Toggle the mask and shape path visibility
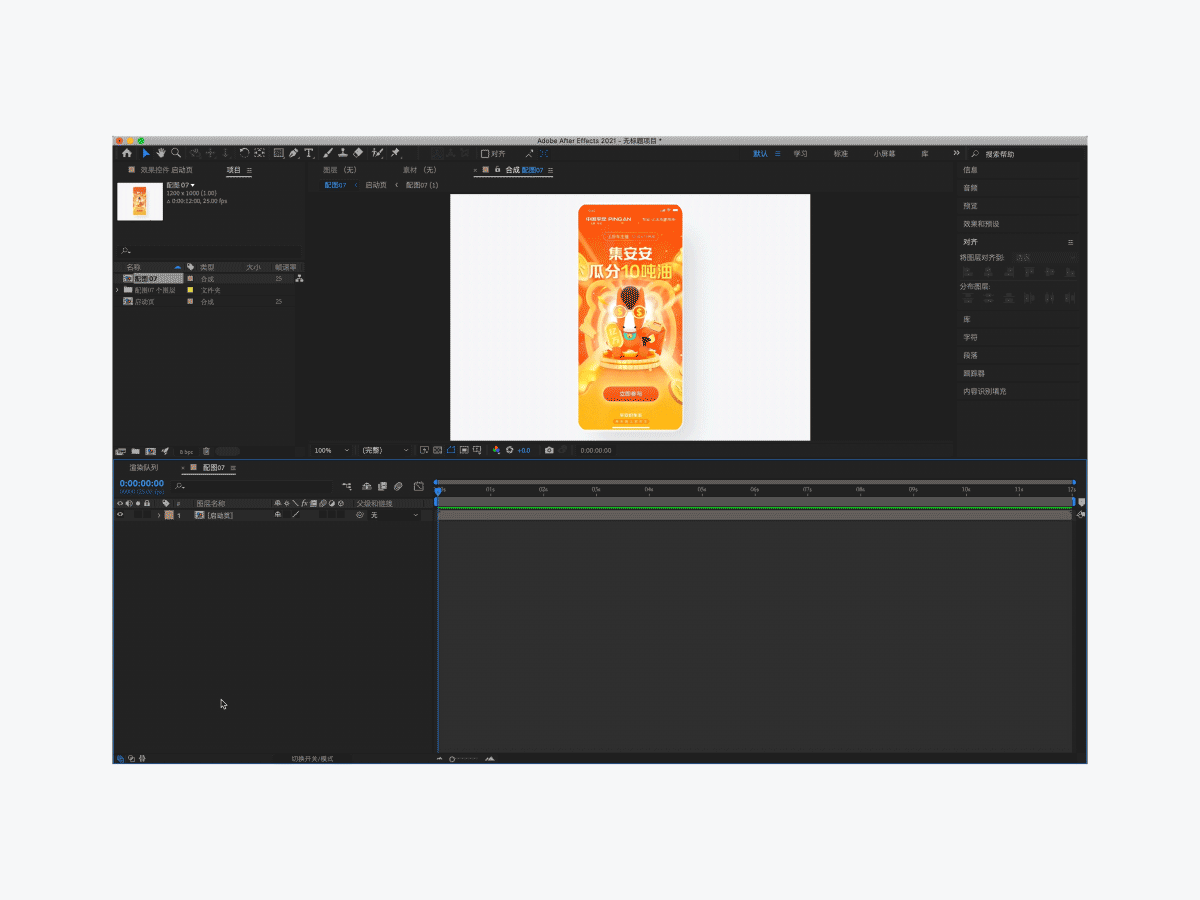The image size is (1200, 900). click(x=451, y=450)
